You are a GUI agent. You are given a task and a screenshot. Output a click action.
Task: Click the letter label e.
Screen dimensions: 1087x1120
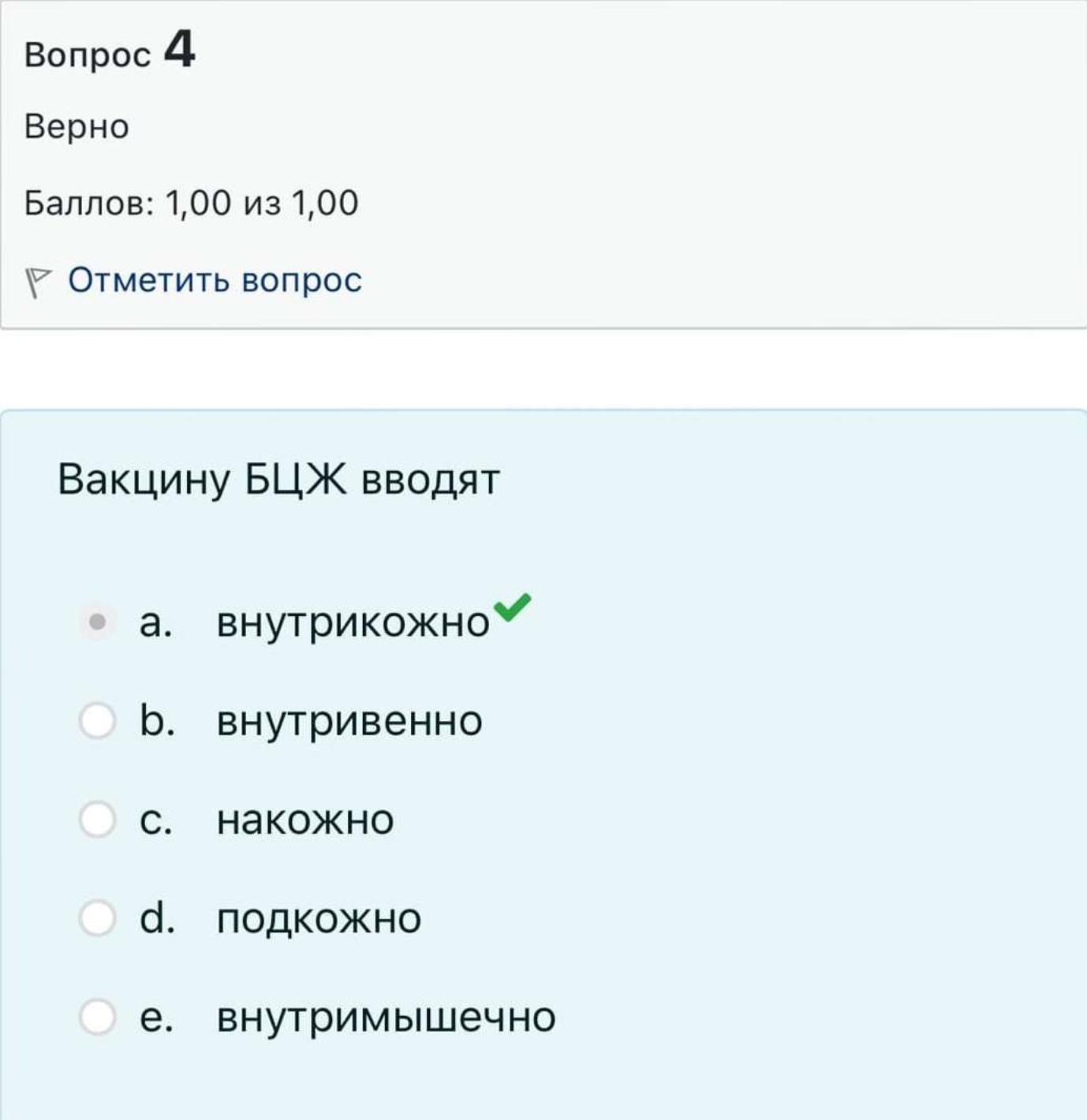(156, 1017)
